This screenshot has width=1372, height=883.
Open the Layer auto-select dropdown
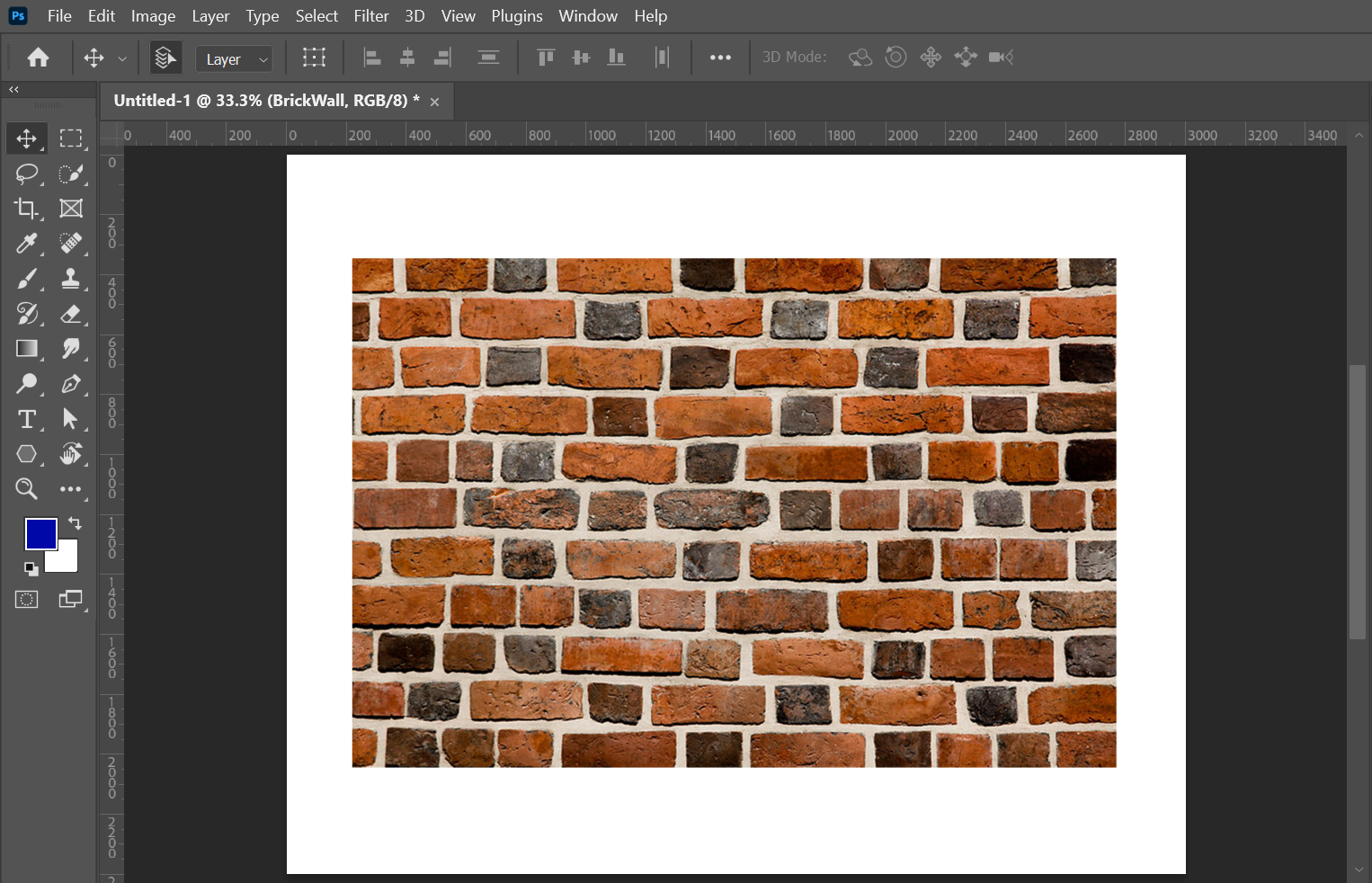click(234, 59)
